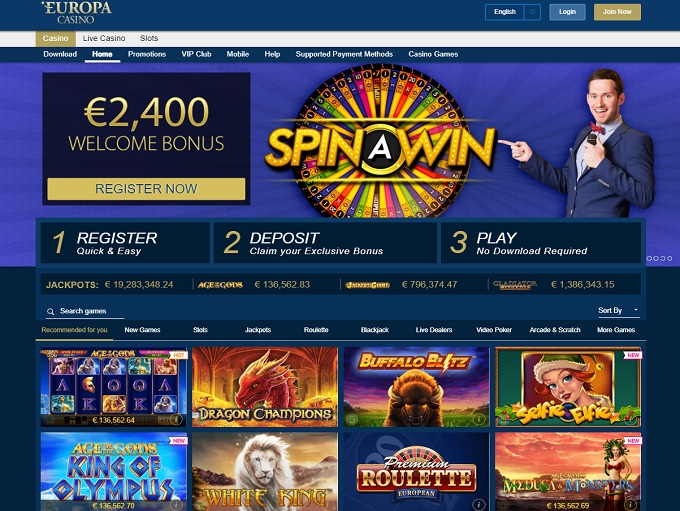Viewport: 680px width, 511px height.
Task: Select the last banner carousel dot
Action: 670,259
